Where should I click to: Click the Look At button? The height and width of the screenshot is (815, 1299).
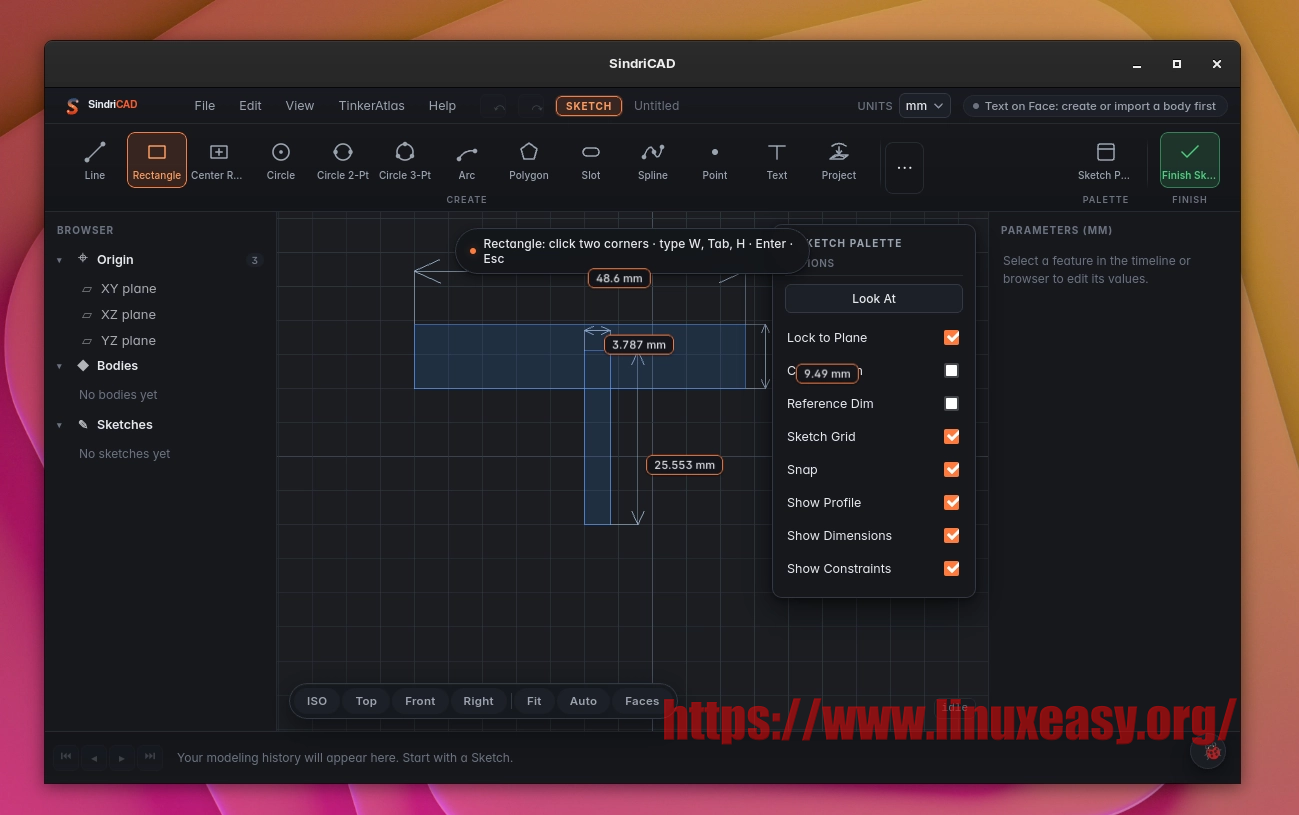tap(874, 299)
